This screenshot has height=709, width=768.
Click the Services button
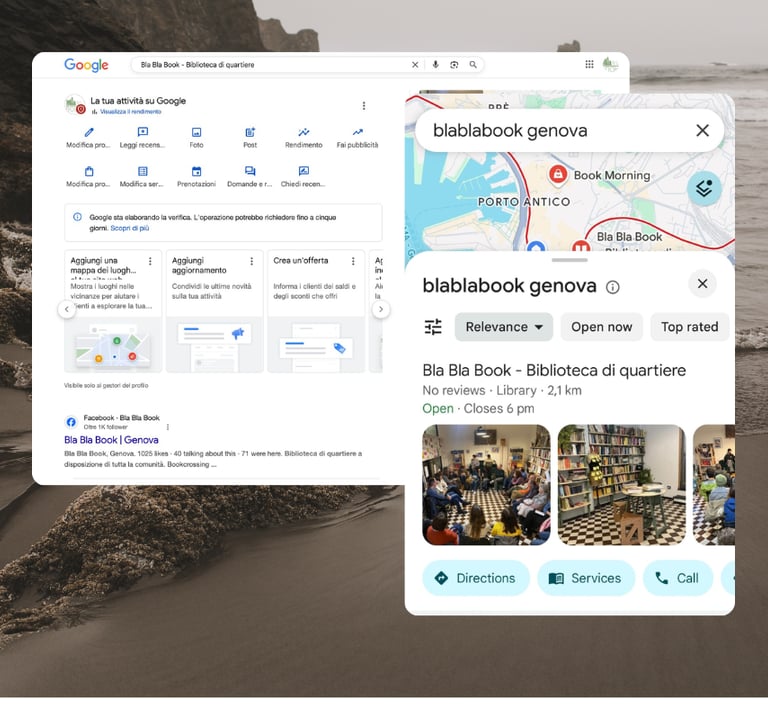point(586,578)
